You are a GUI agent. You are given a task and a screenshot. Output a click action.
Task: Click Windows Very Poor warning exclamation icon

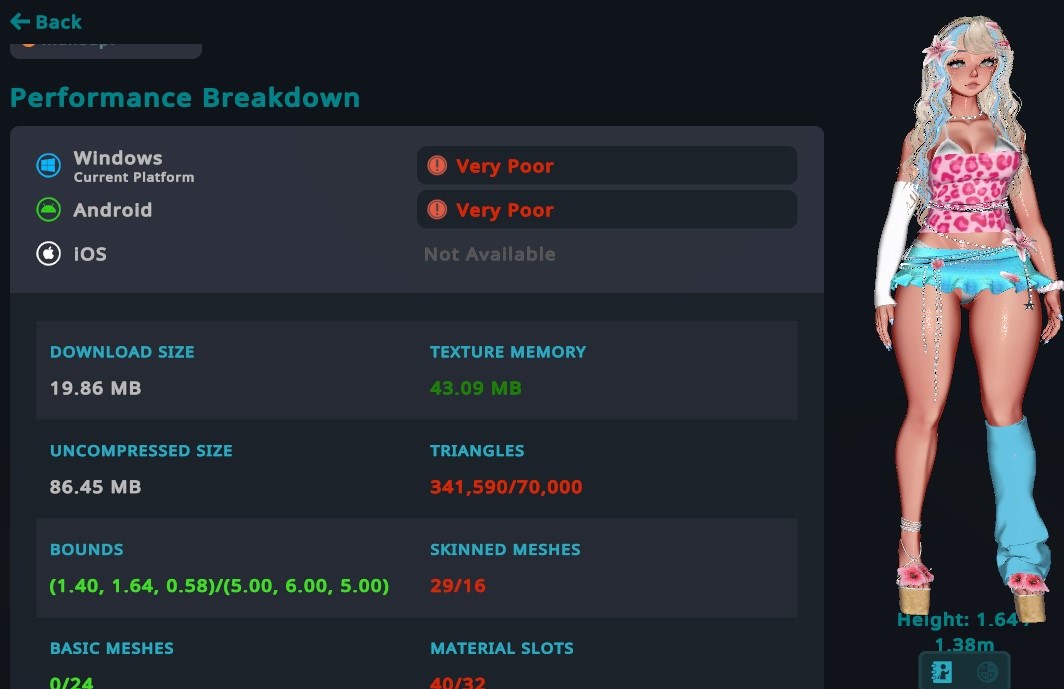(437, 166)
